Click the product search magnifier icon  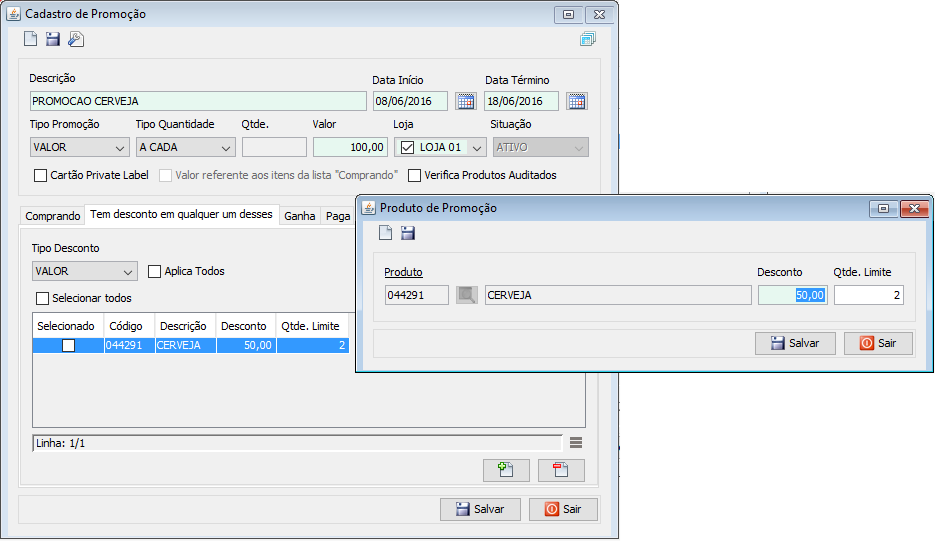coord(467,294)
